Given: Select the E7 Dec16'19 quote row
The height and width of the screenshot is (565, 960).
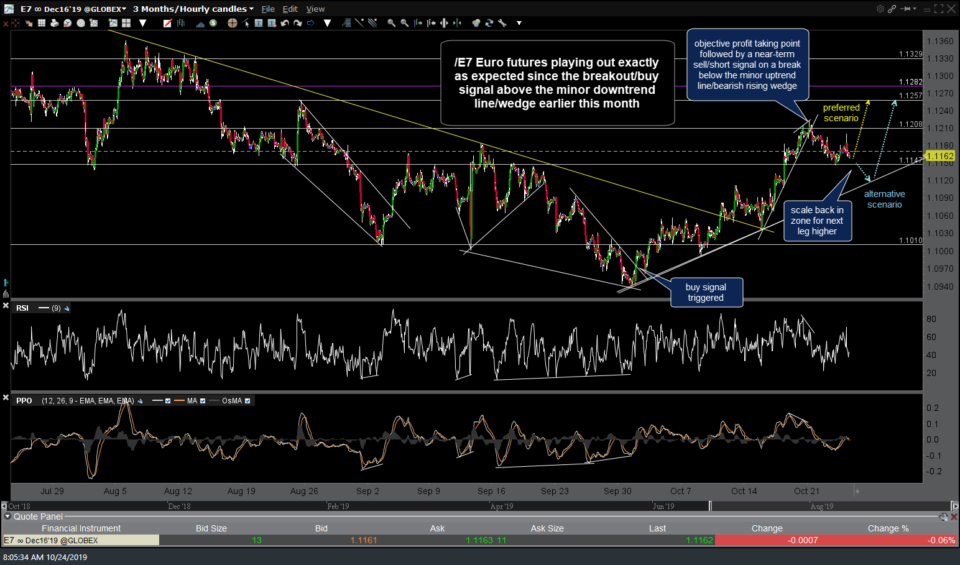Looking at the screenshot, I should point(80,540).
